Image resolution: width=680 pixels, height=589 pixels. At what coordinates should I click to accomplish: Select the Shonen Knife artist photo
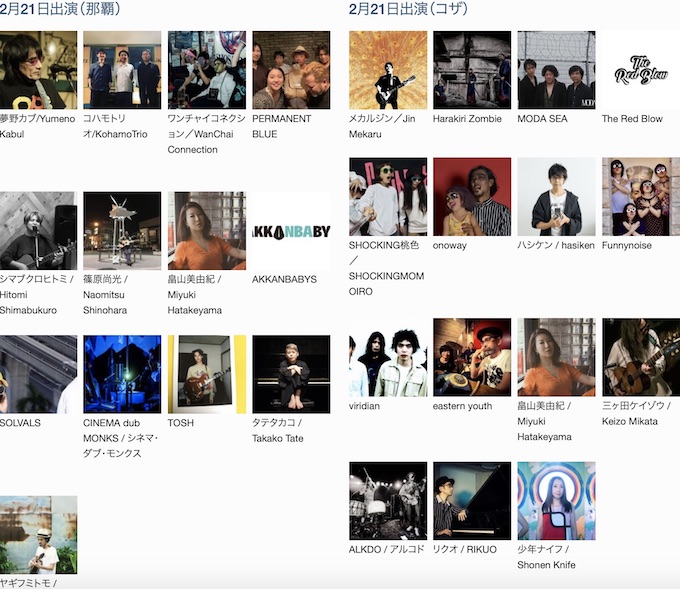tap(556, 501)
